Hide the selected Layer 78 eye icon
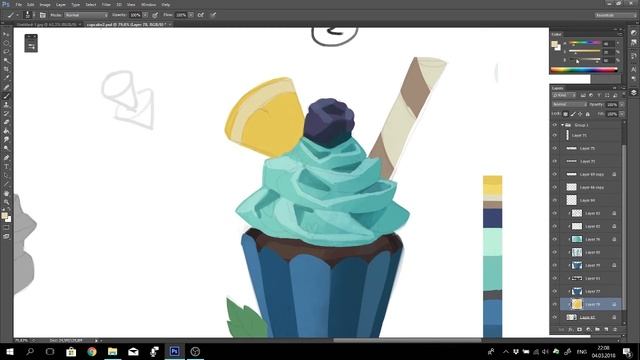This screenshot has height=360, width=640. 555,304
